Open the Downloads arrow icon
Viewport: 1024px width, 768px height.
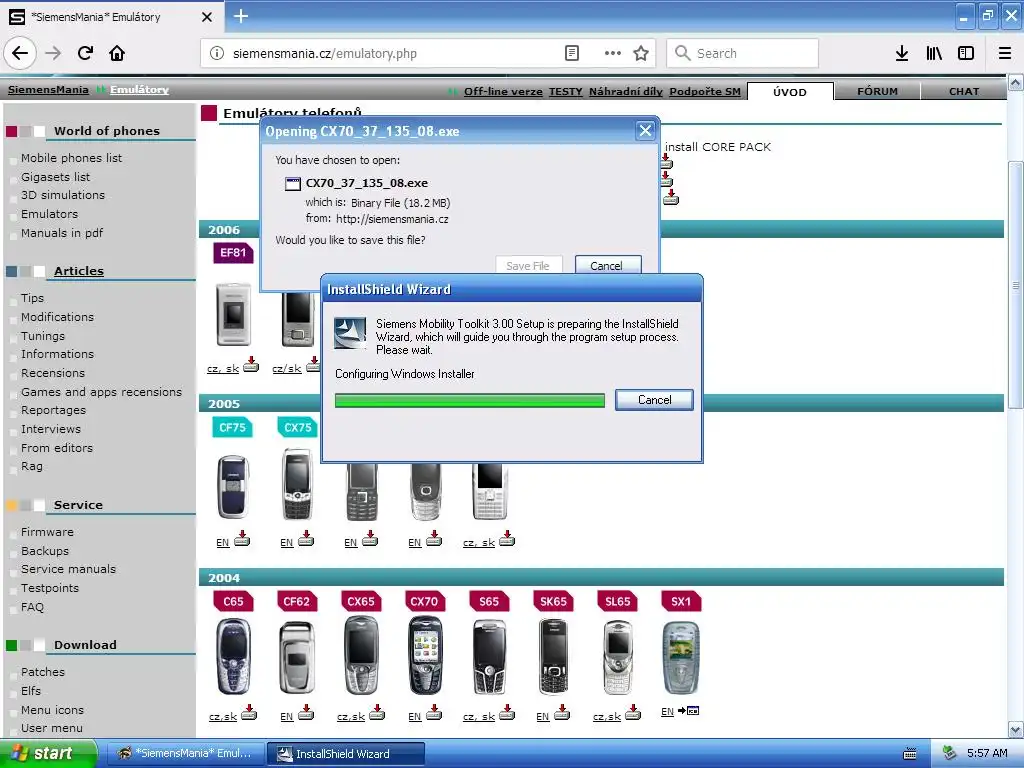point(901,53)
